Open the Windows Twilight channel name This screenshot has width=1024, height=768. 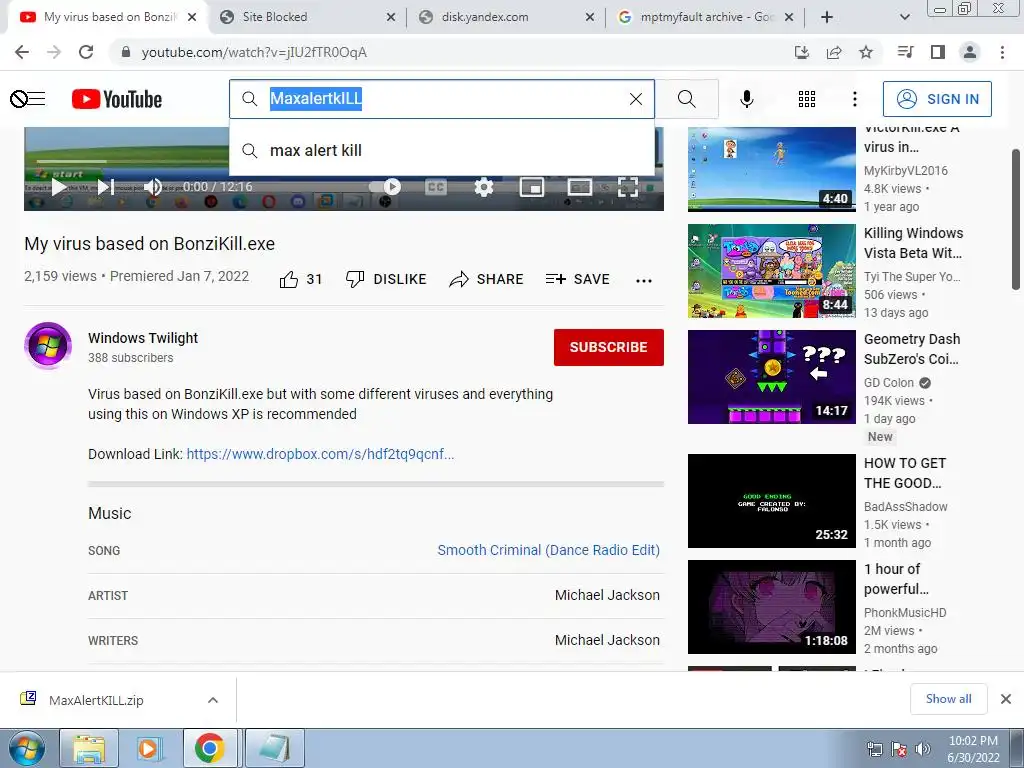[143, 338]
